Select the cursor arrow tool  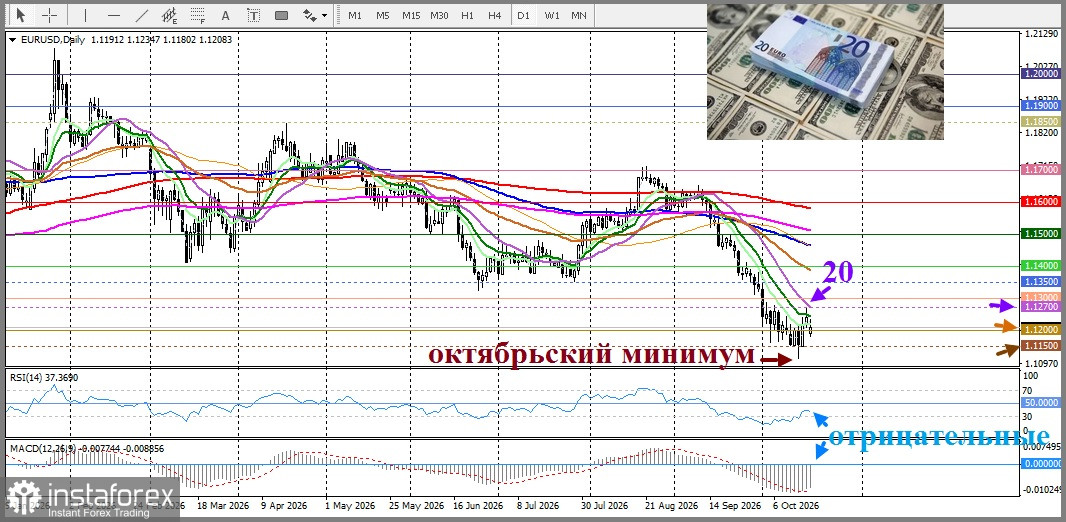[21, 15]
